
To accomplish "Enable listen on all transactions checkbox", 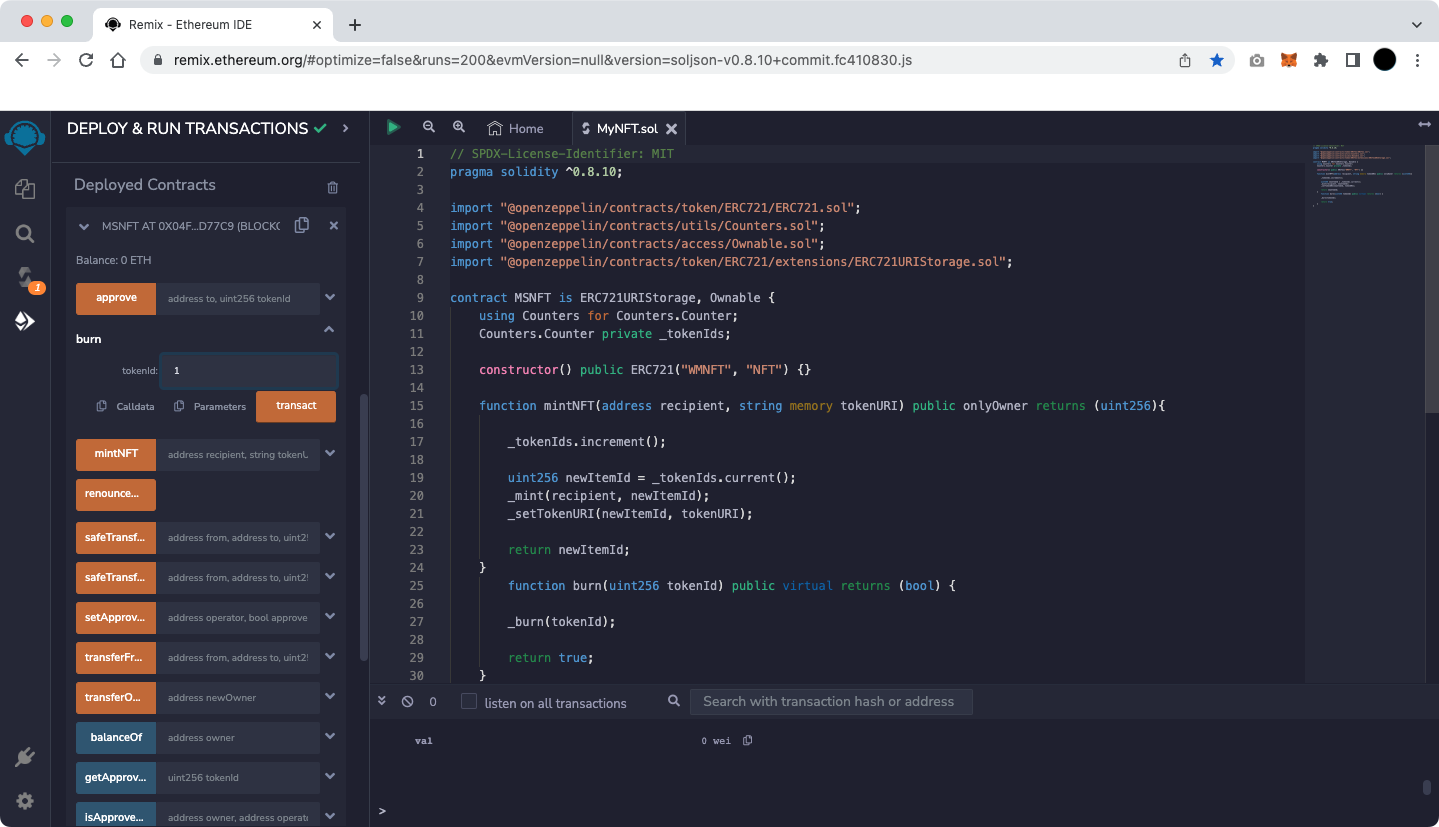I will tap(469, 702).
